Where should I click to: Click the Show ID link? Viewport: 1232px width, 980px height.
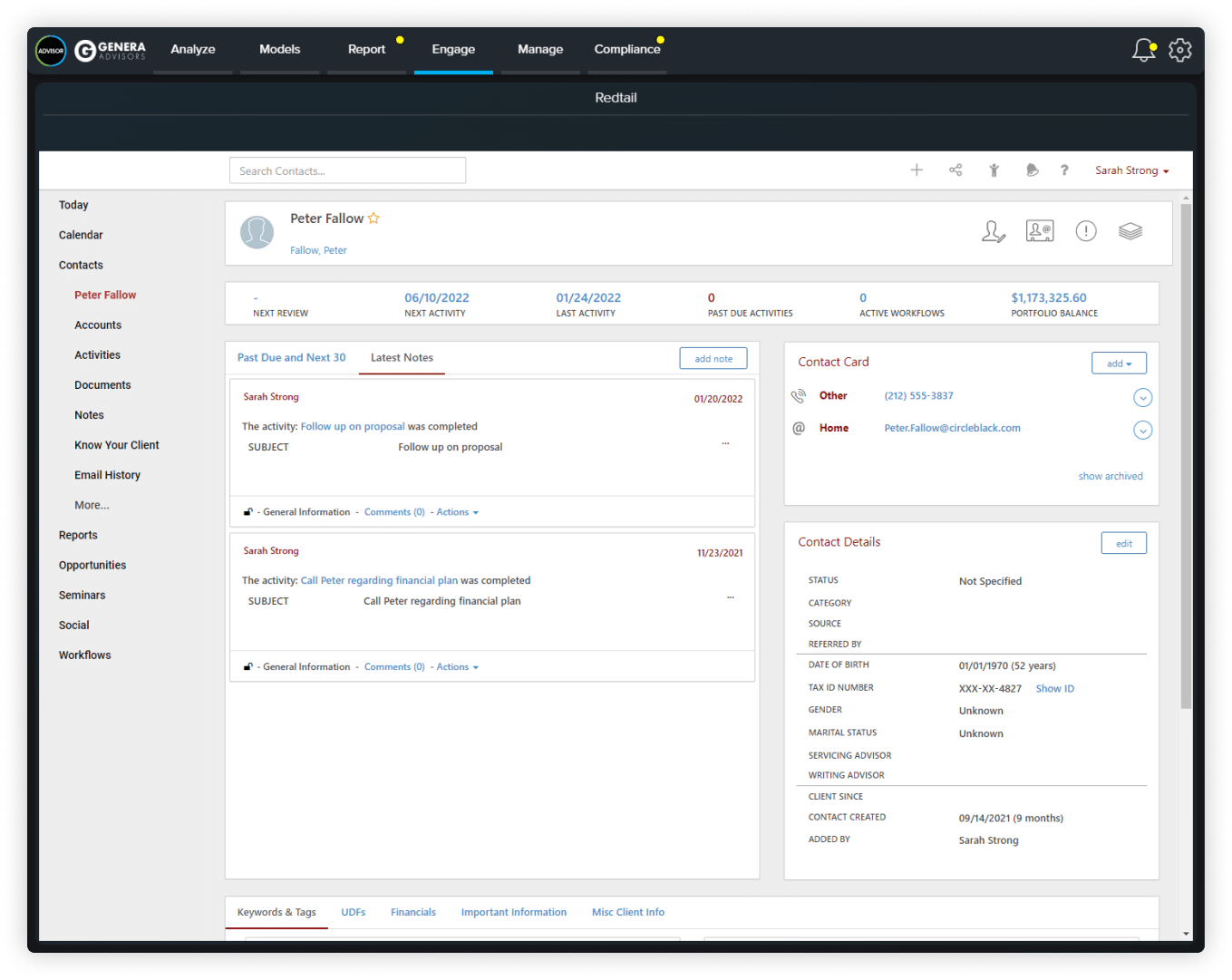1054,689
